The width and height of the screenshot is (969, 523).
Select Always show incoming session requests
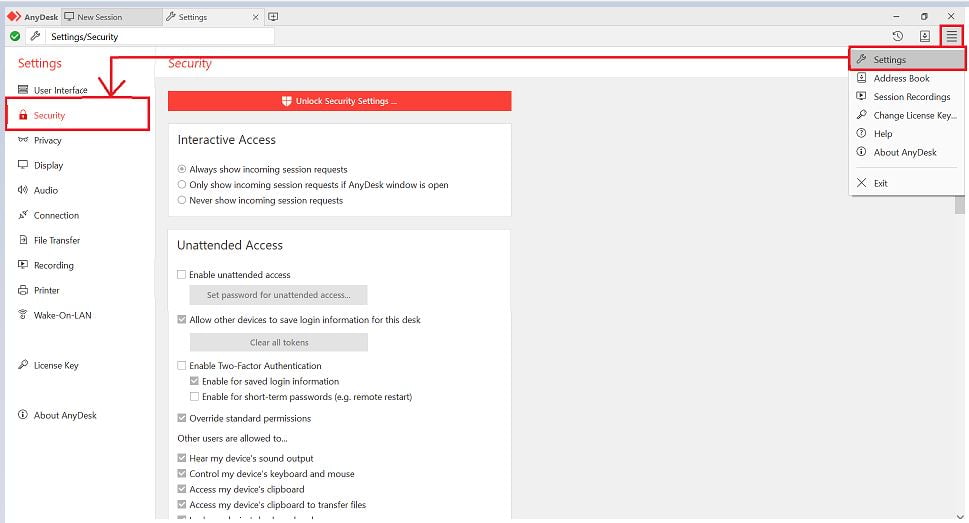[182, 169]
